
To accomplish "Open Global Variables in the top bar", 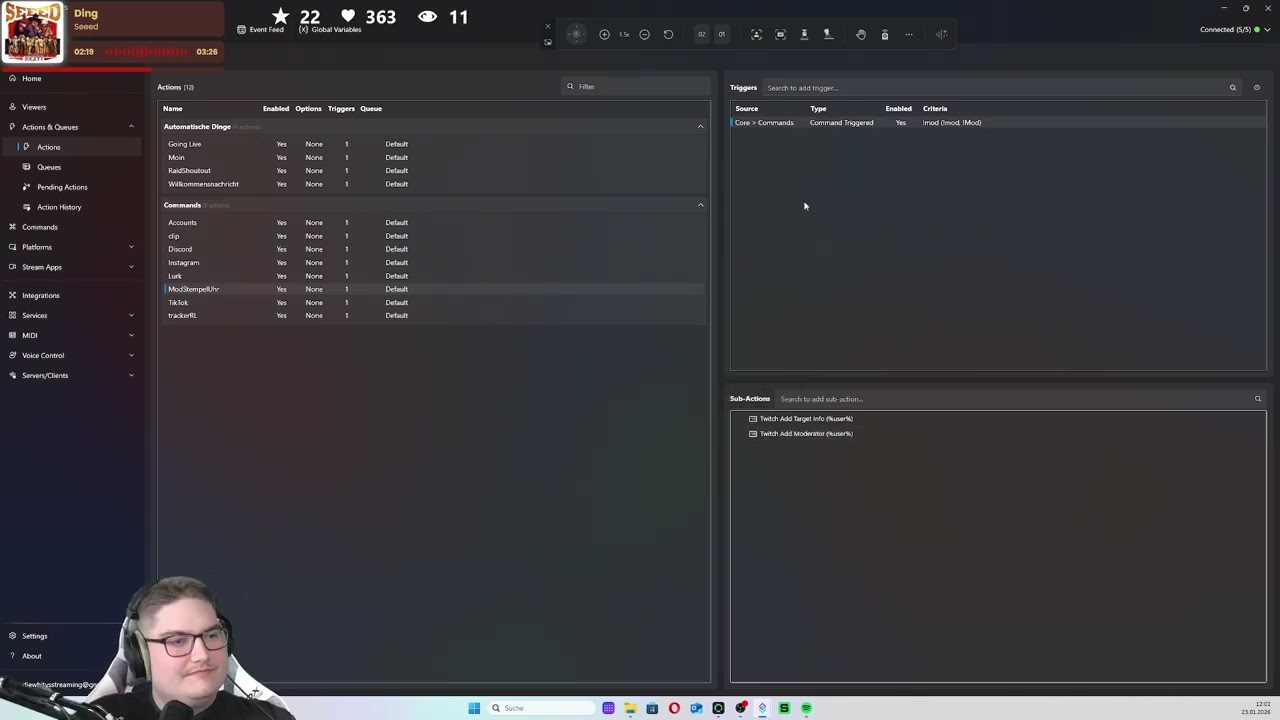I will pyautogui.click(x=330, y=30).
